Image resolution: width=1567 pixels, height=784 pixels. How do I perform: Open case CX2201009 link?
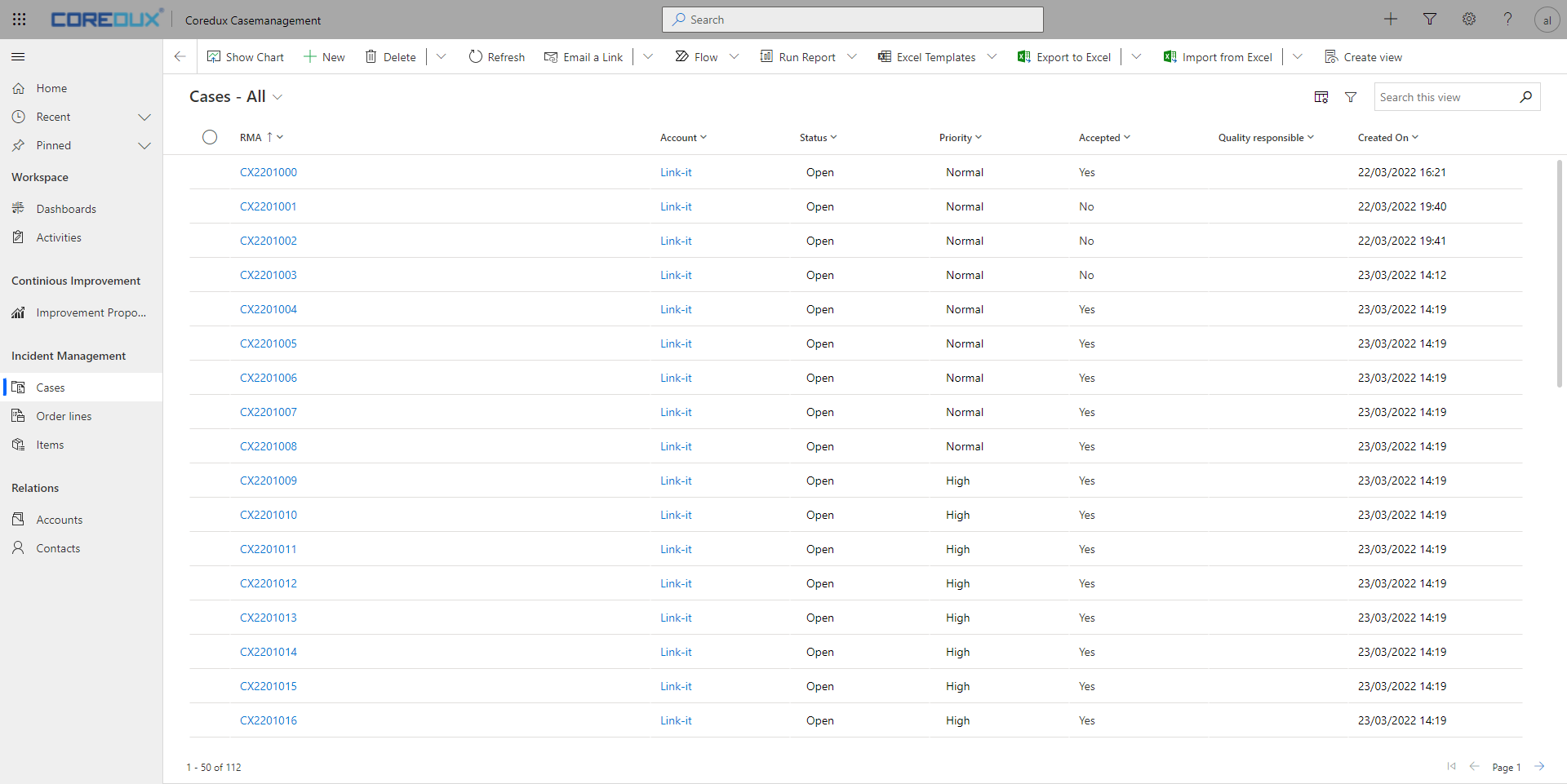point(268,481)
